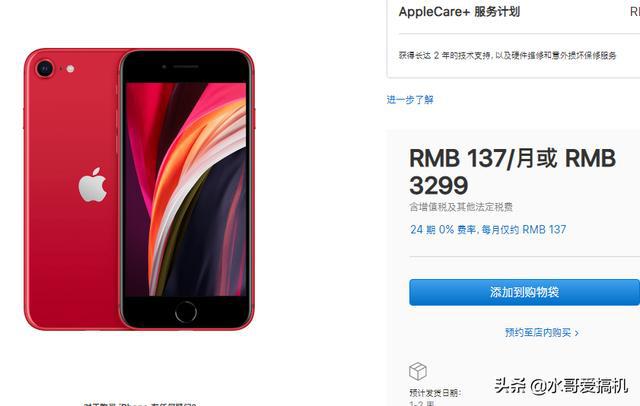
Task: Click the chevron after 预约至店内购买
Action: tap(577, 333)
